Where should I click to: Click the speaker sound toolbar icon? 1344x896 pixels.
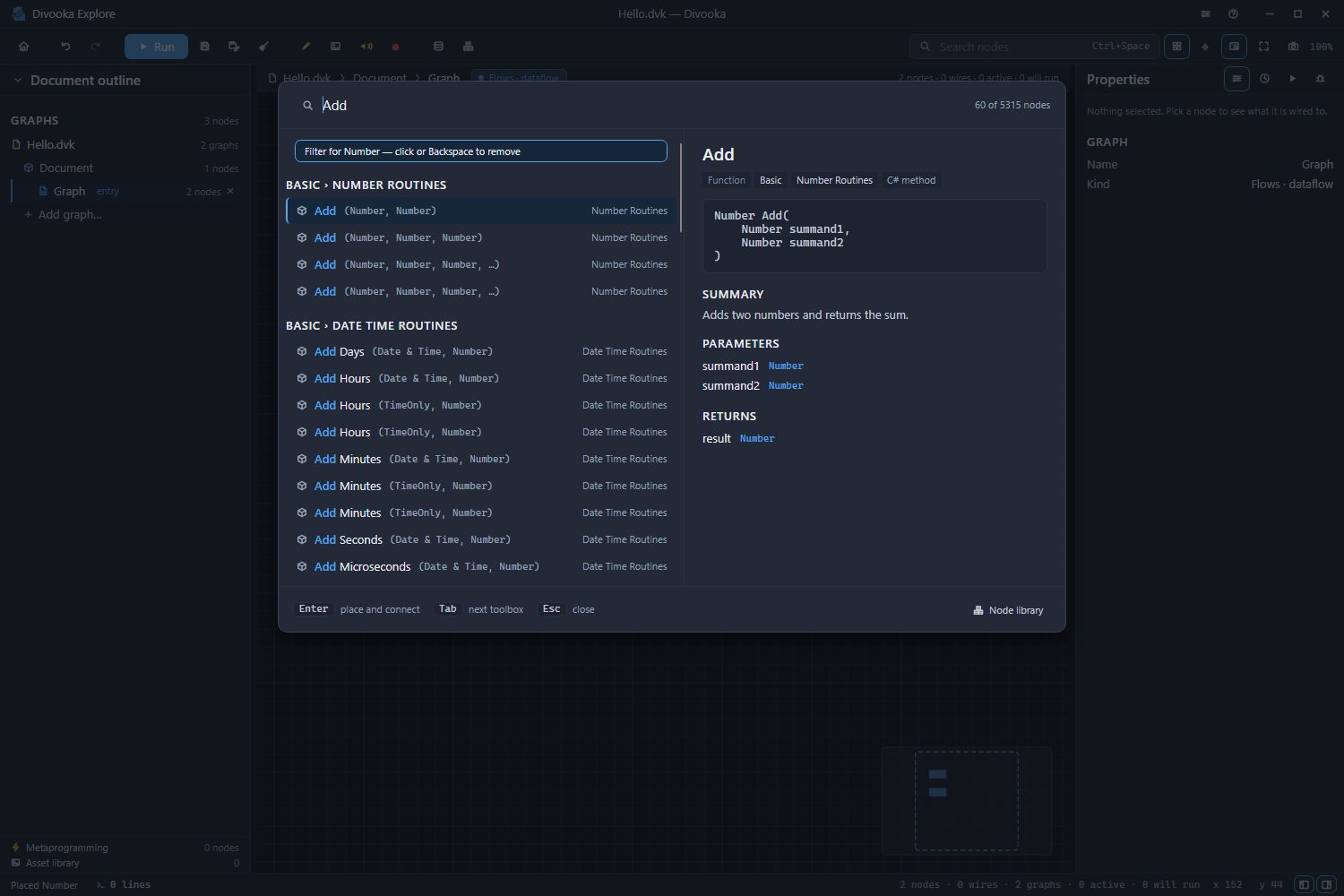click(366, 47)
